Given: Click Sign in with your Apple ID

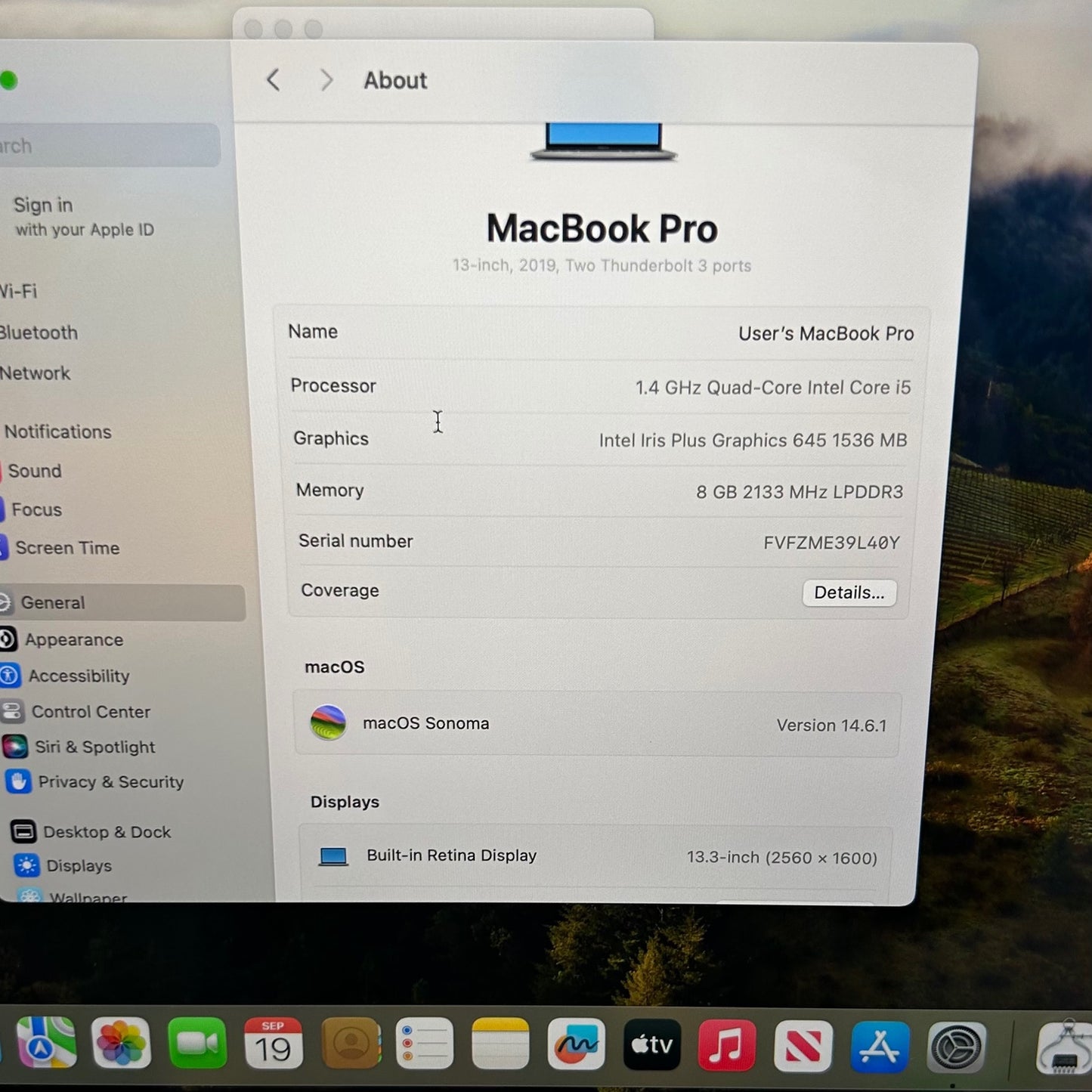Looking at the screenshot, I should pyautogui.click(x=83, y=216).
